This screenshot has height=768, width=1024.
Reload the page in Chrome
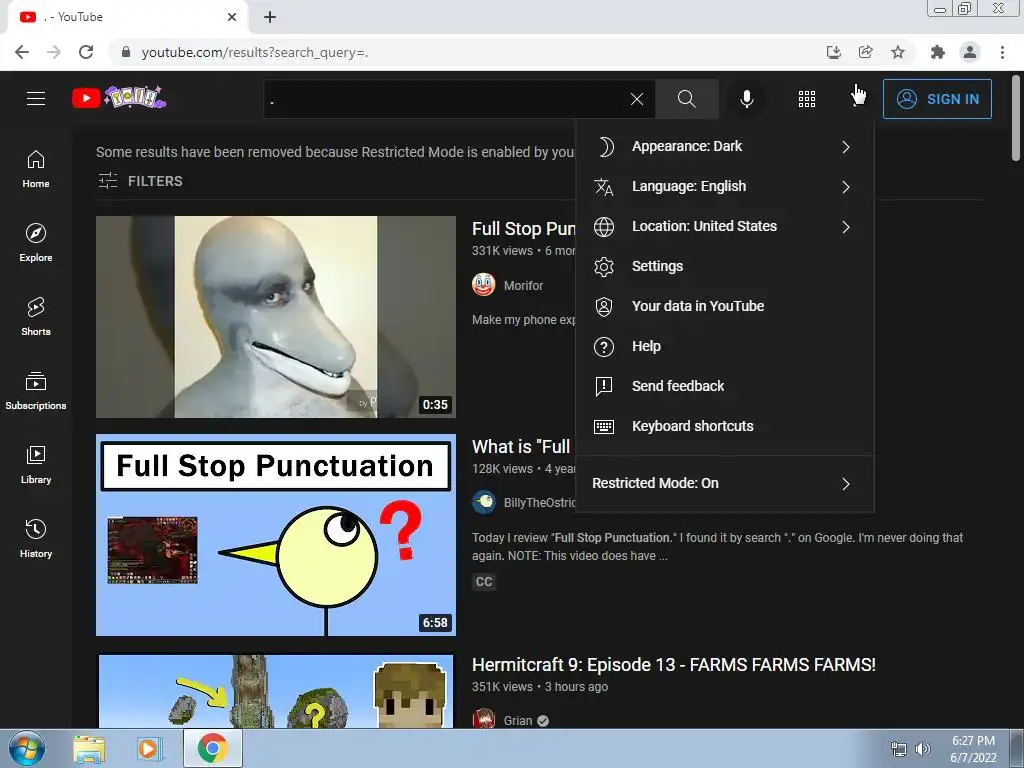86,52
